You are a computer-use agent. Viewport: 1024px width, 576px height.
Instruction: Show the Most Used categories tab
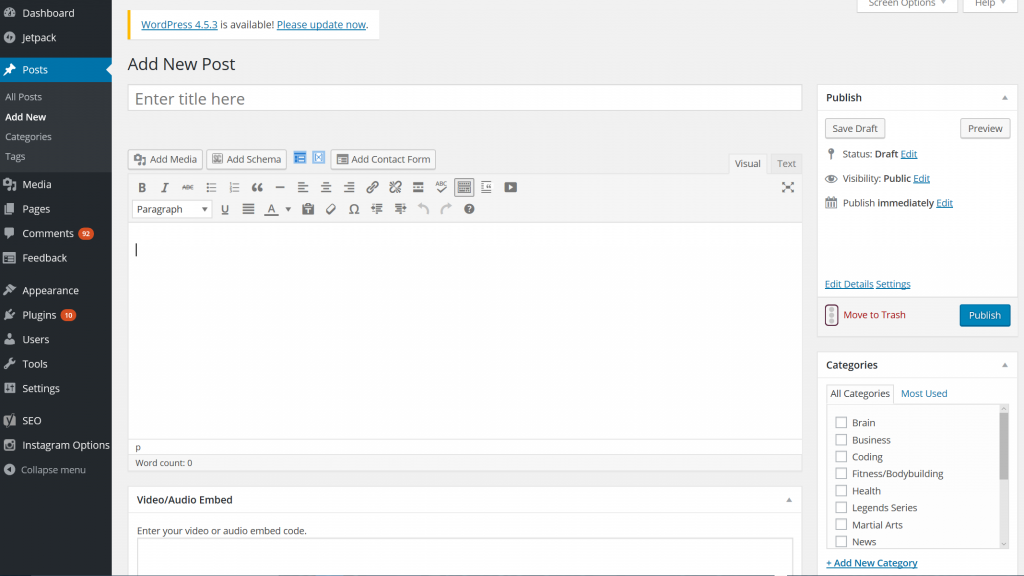[924, 393]
